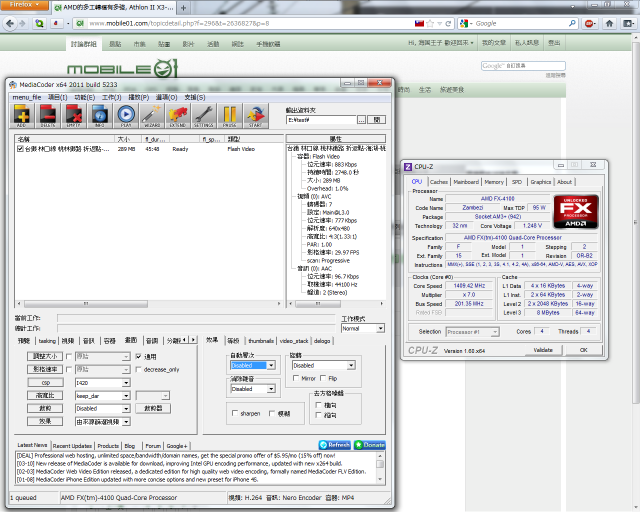640x512 pixels.
Task: Open the 選項(O) menu
Action: pos(167,97)
